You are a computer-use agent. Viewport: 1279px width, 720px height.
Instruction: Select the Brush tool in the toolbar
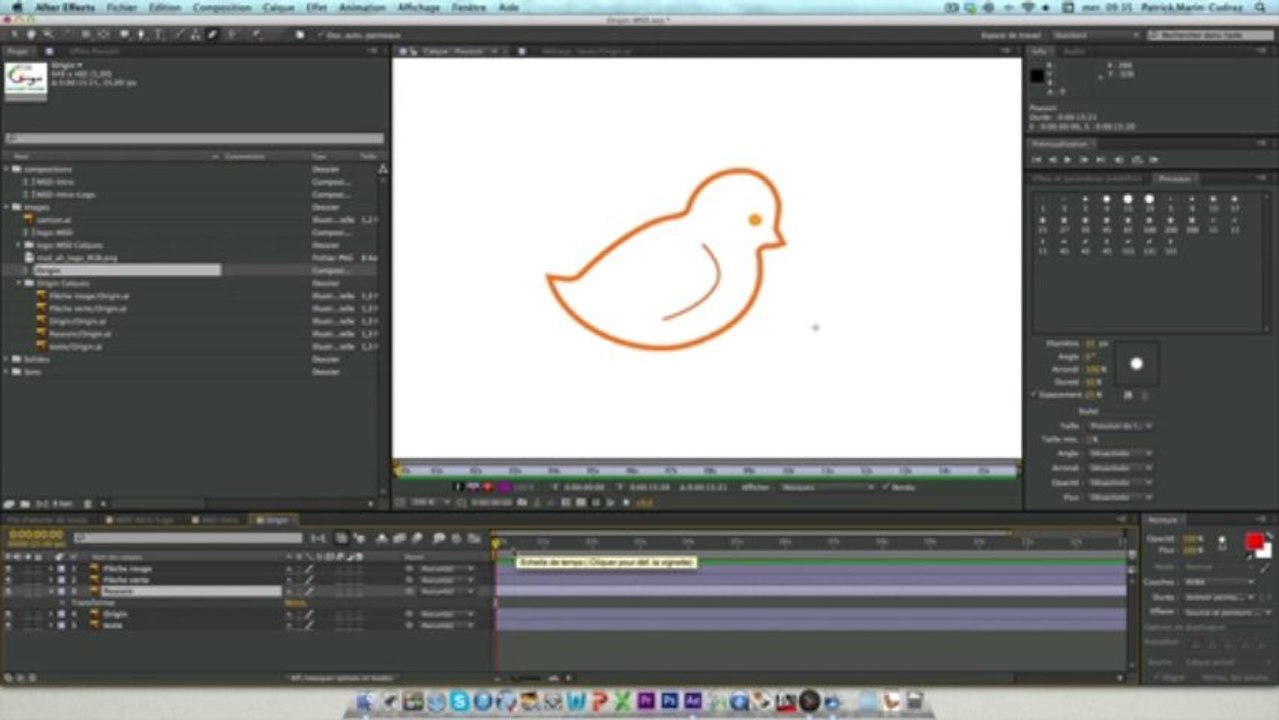178,34
